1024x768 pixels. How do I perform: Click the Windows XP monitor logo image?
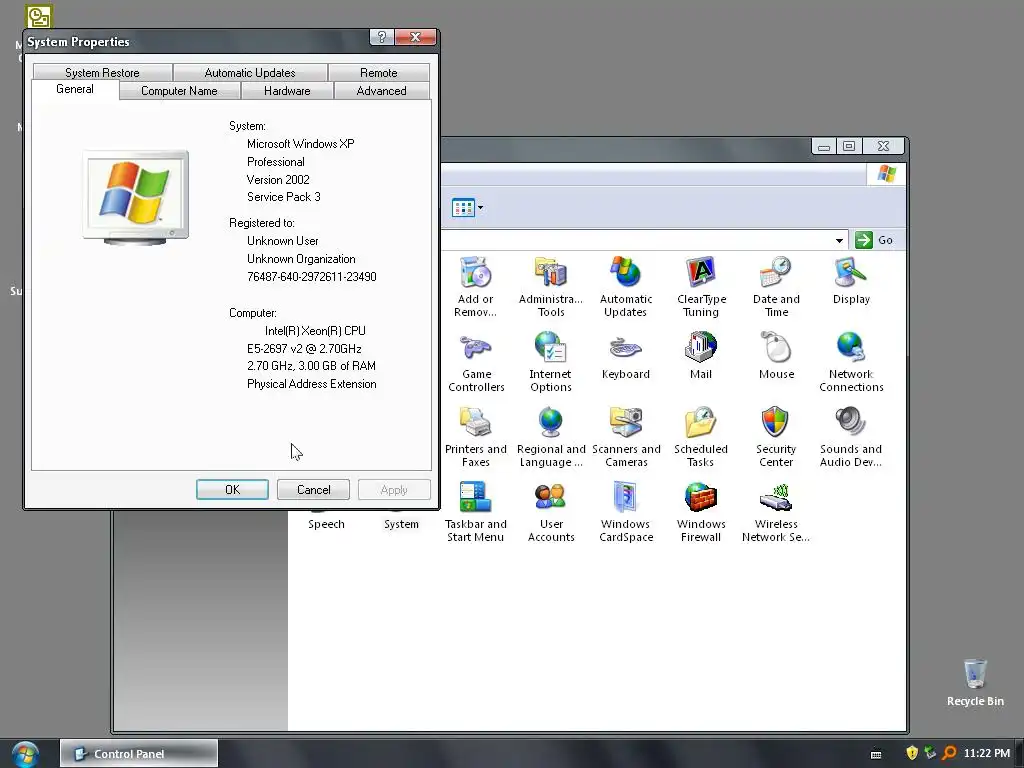coord(136,197)
